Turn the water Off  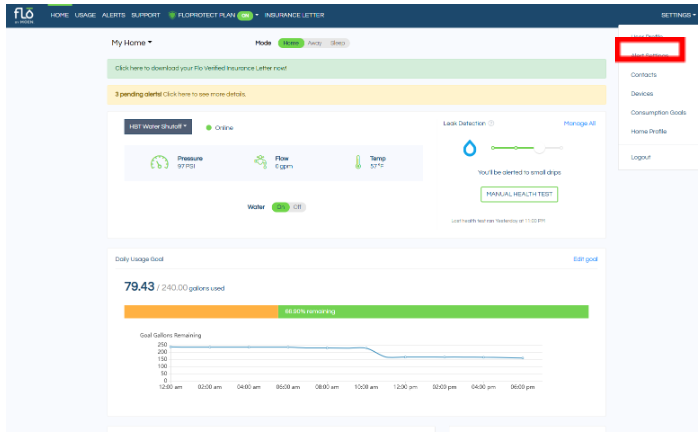pos(297,207)
